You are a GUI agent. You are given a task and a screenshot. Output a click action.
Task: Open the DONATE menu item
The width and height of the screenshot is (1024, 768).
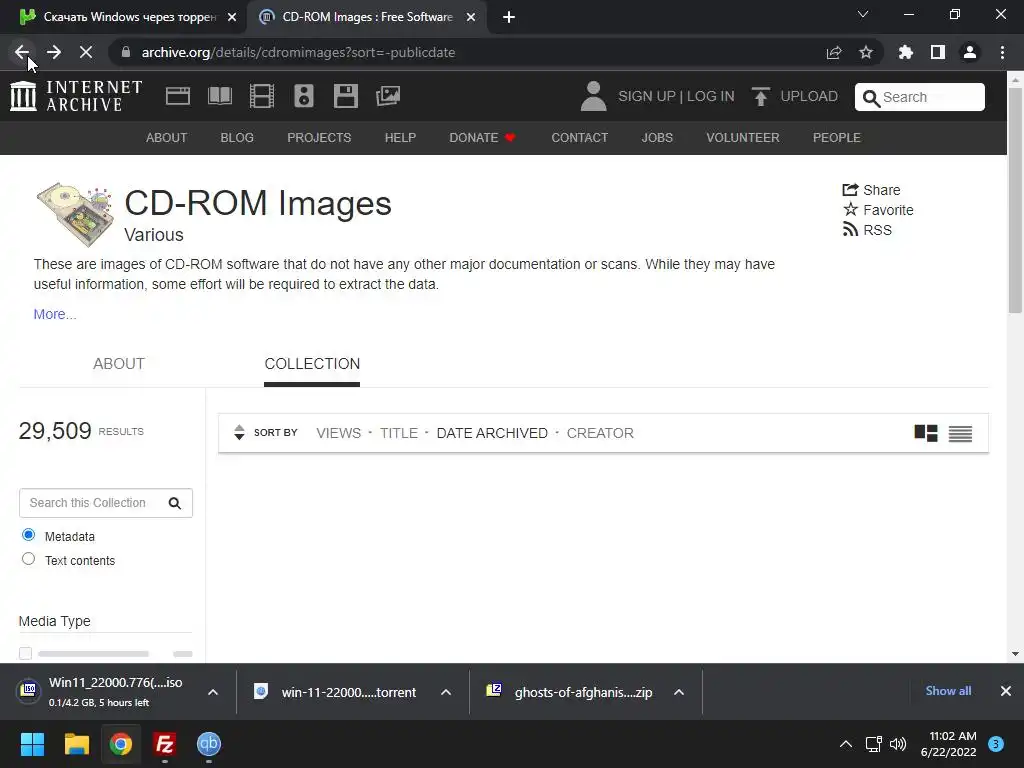[x=483, y=138]
